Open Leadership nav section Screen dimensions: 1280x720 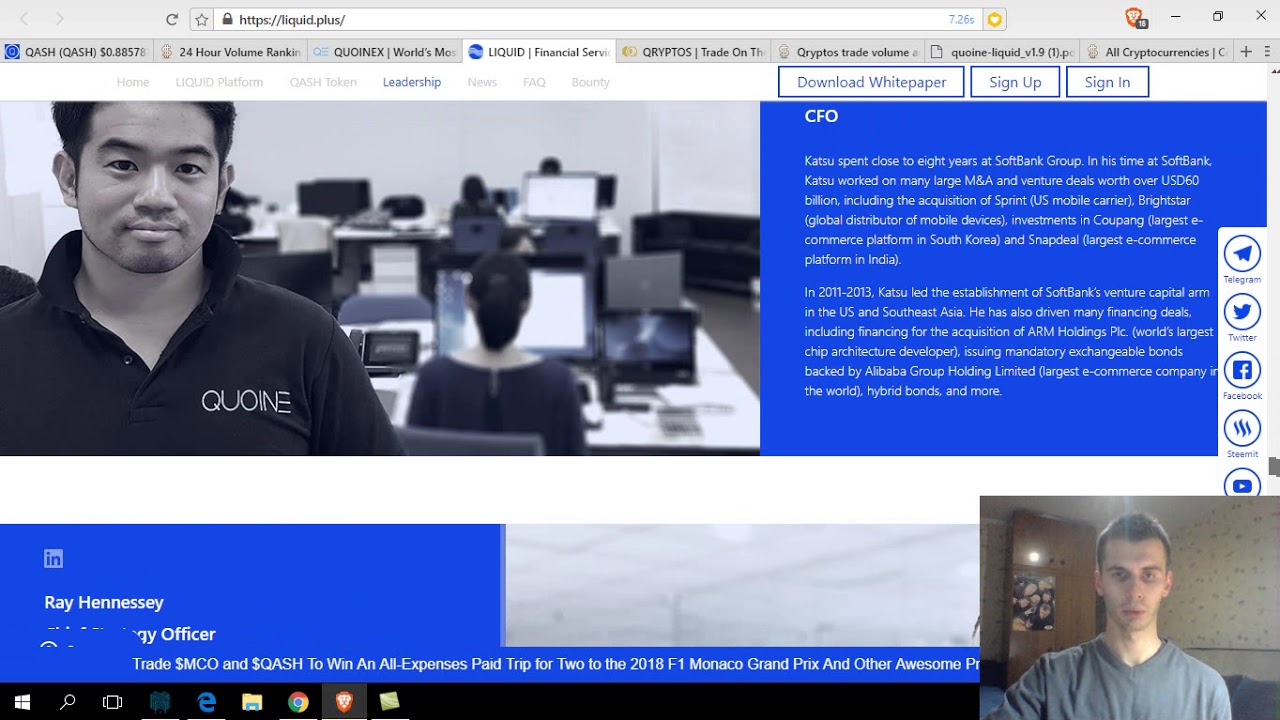click(412, 82)
